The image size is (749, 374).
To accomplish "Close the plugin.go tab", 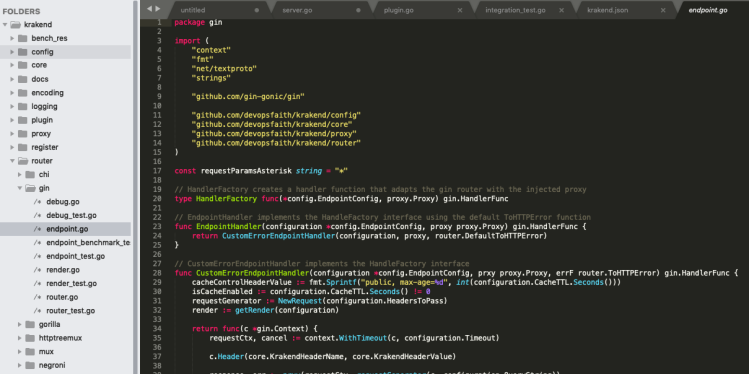I will click(460, 10).
